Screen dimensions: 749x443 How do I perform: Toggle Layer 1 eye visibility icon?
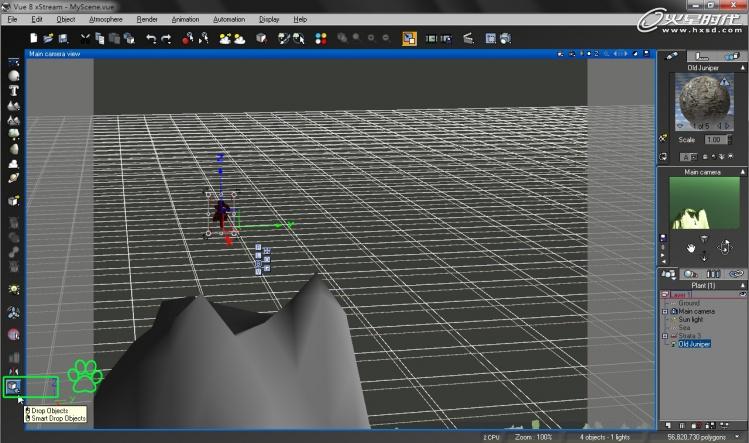[742, 294]
